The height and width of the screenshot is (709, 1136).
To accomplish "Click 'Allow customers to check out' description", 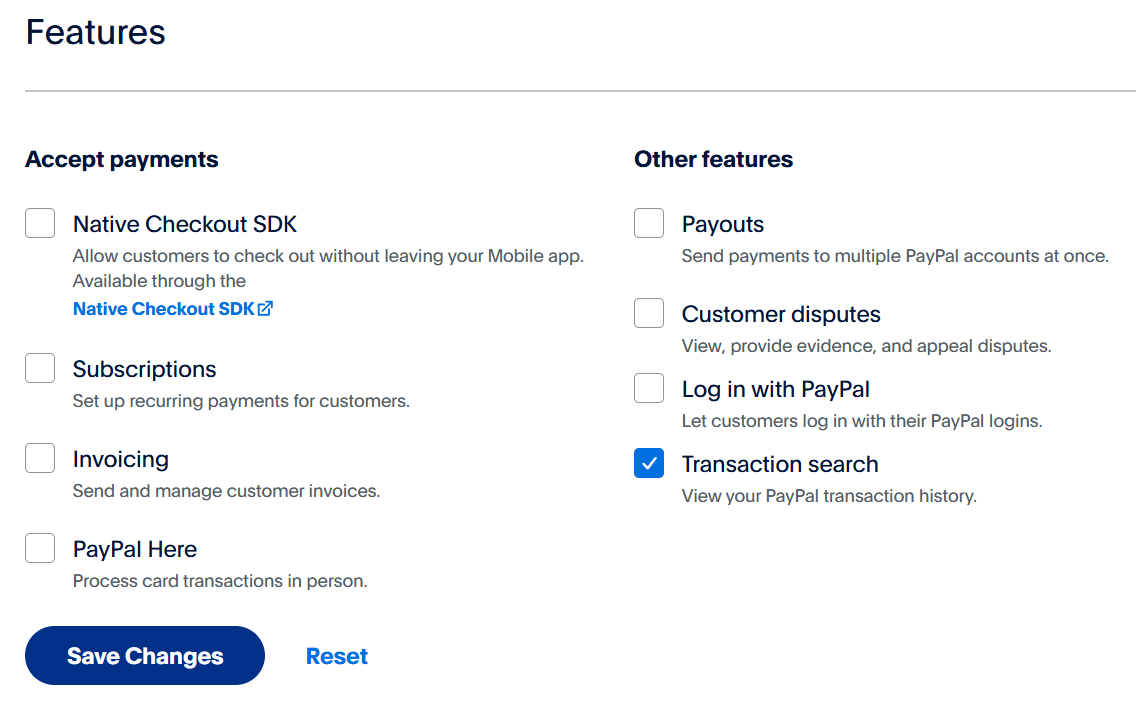I will tap(328, 269).
